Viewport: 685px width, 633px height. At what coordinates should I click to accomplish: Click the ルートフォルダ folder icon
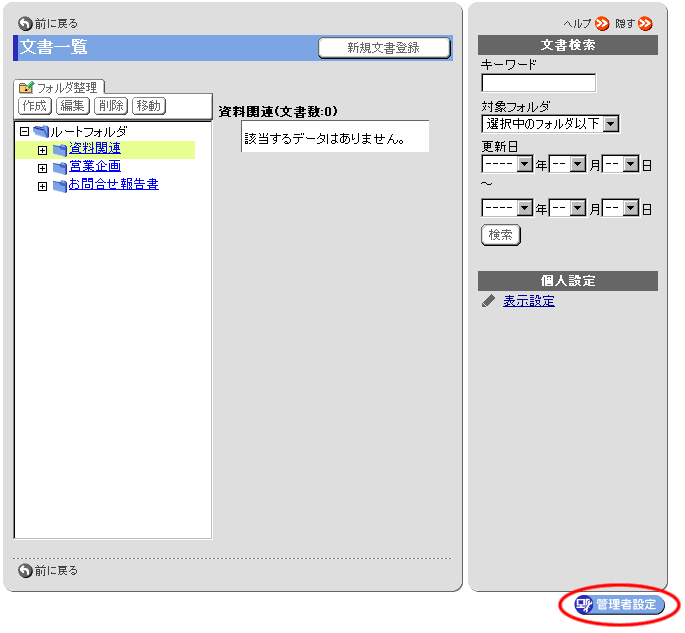[x=41, y=132]
